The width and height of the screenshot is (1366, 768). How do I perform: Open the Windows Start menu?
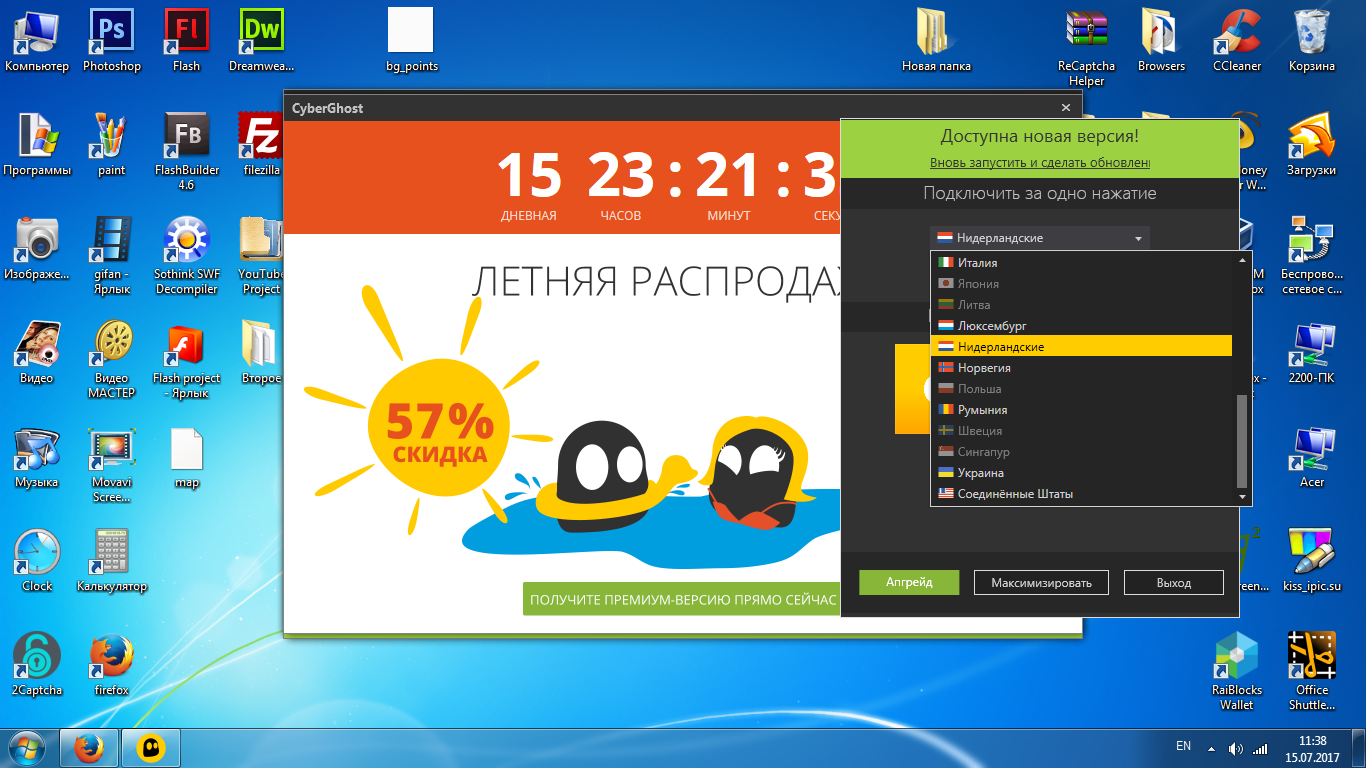27,746
